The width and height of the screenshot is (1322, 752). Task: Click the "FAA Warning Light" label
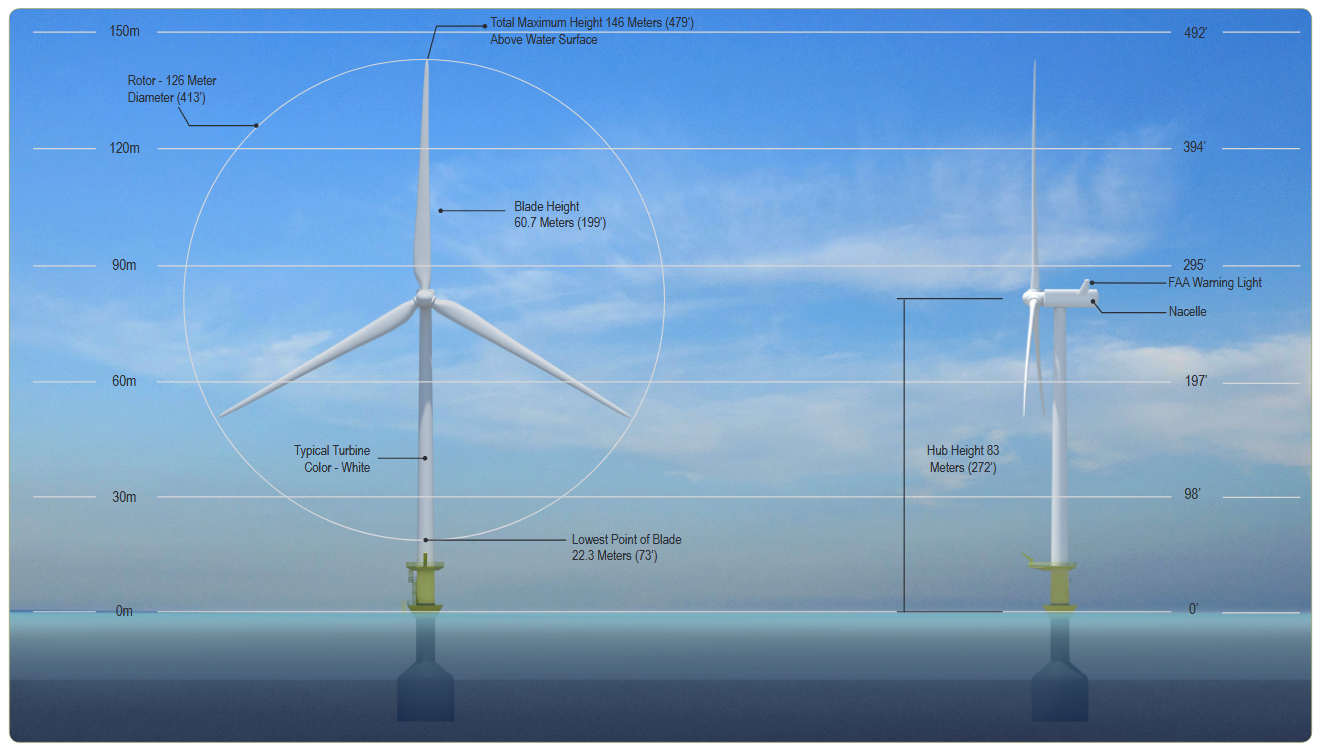pos(1214,283)
